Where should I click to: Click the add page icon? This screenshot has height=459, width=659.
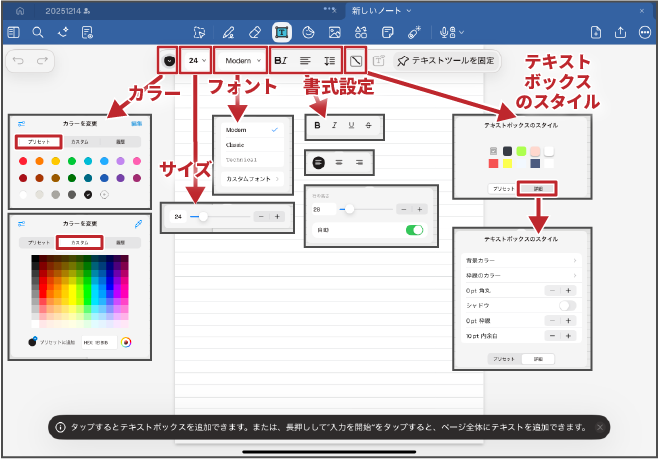(x=596, y=32)
